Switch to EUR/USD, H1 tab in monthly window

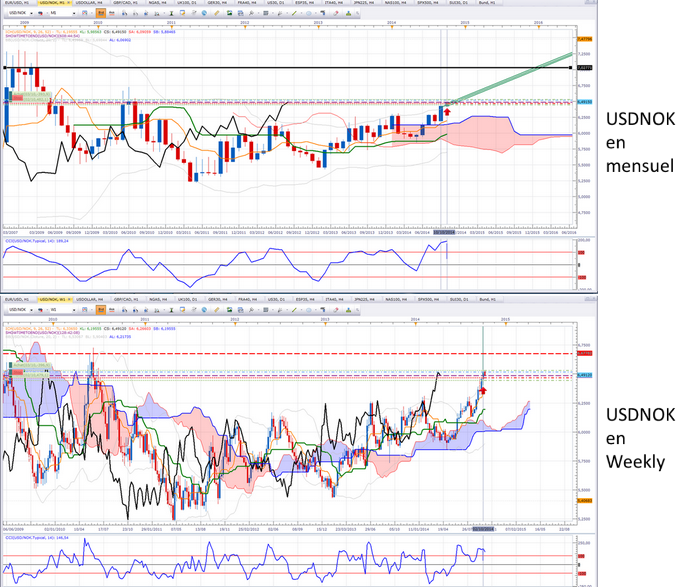17,3
